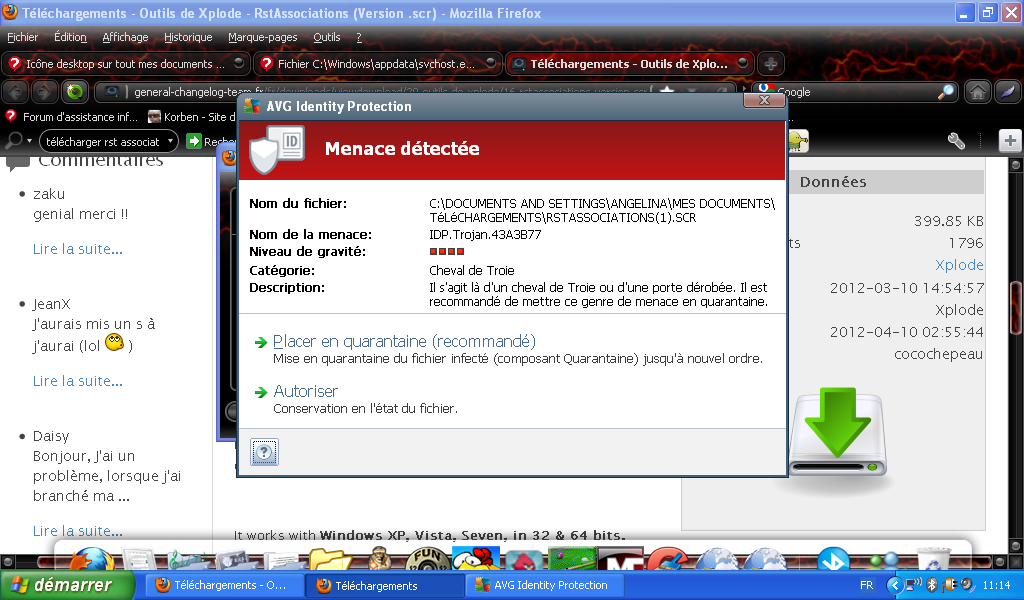Switch to 'Fichier C:\Windows\appdata\svchost' tab

pos(376,64)
